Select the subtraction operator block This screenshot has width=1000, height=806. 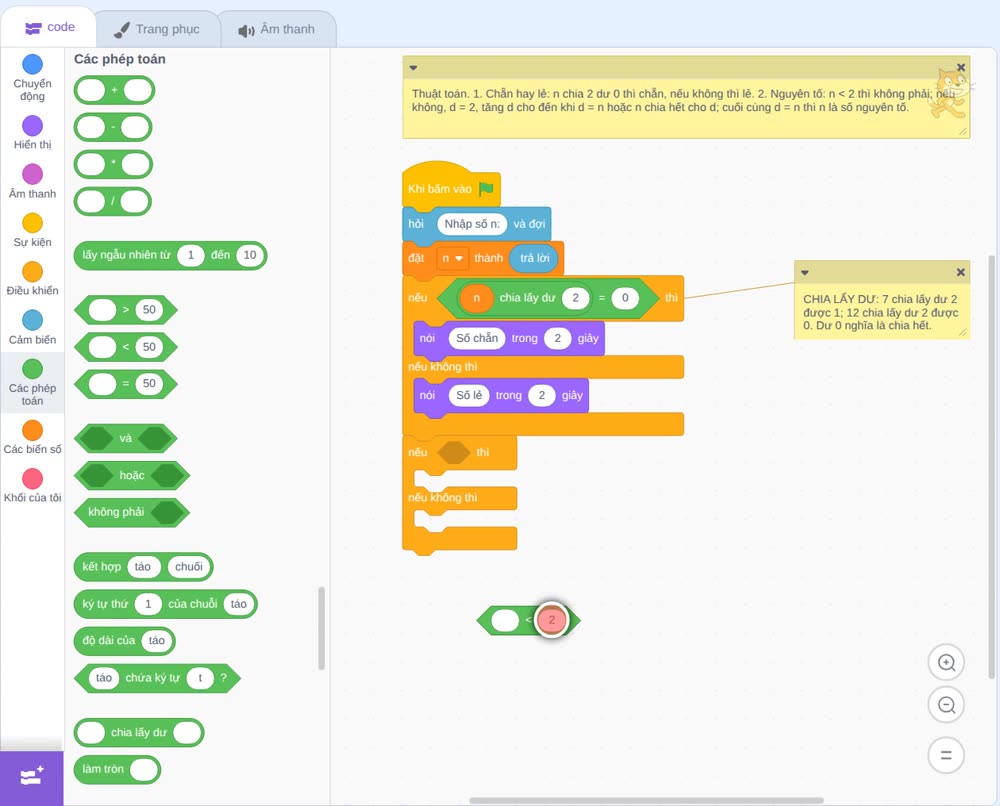(113, 128)
